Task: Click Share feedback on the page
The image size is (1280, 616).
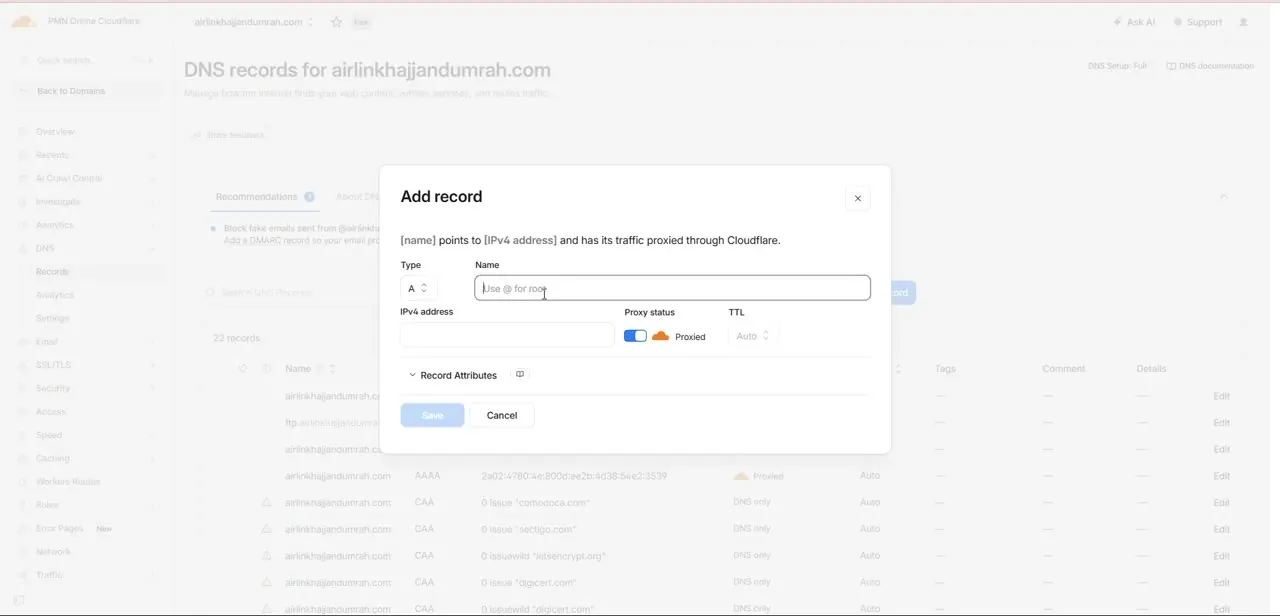Action: (x=229, y=135)
